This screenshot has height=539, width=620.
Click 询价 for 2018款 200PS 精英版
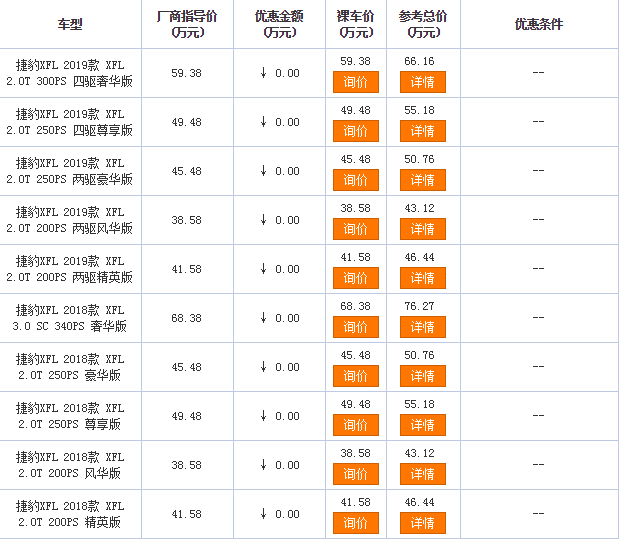[356, 523]
